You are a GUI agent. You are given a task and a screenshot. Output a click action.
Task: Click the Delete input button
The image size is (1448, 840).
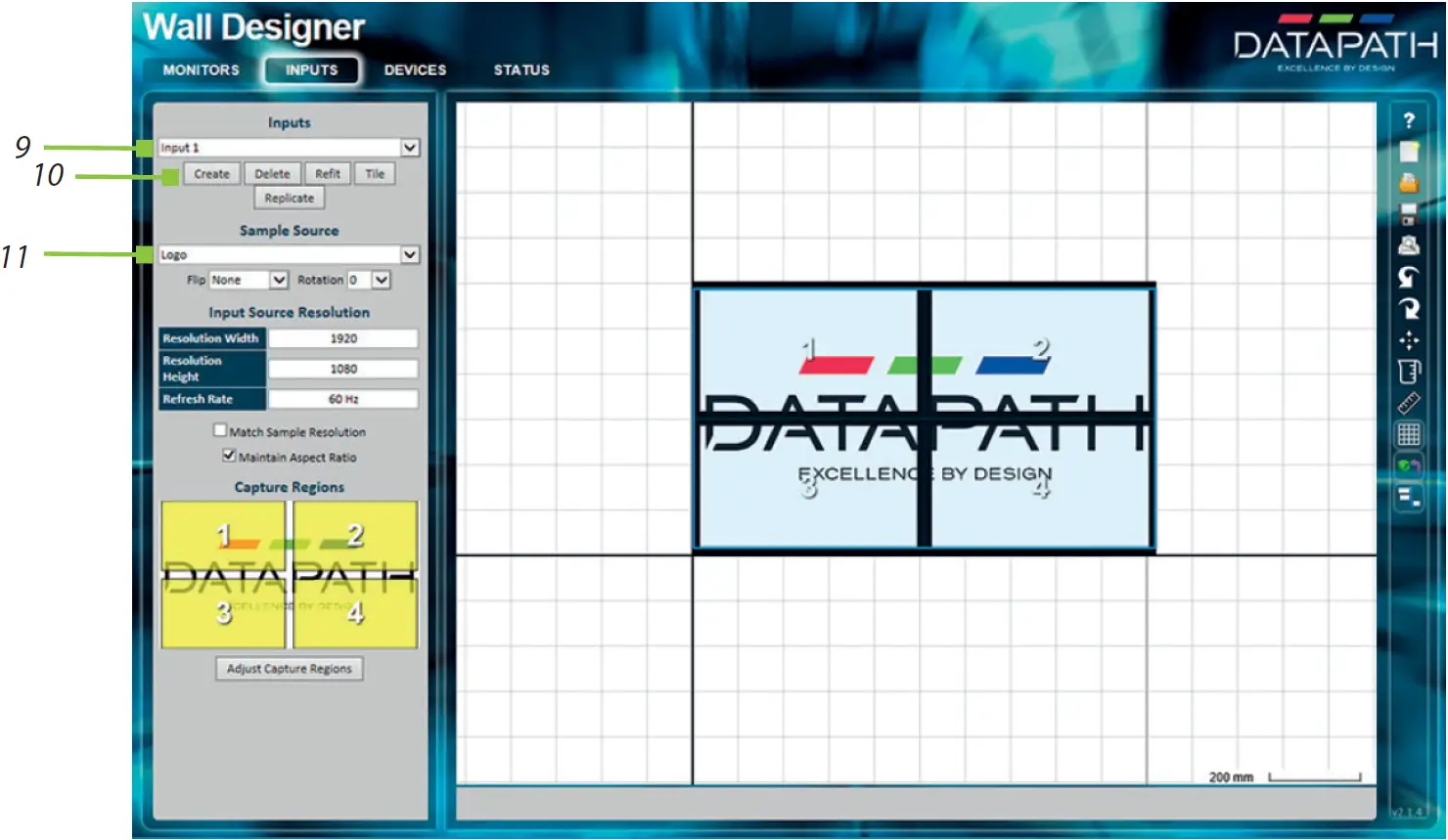pyautogui.click(x=272, y=174)
